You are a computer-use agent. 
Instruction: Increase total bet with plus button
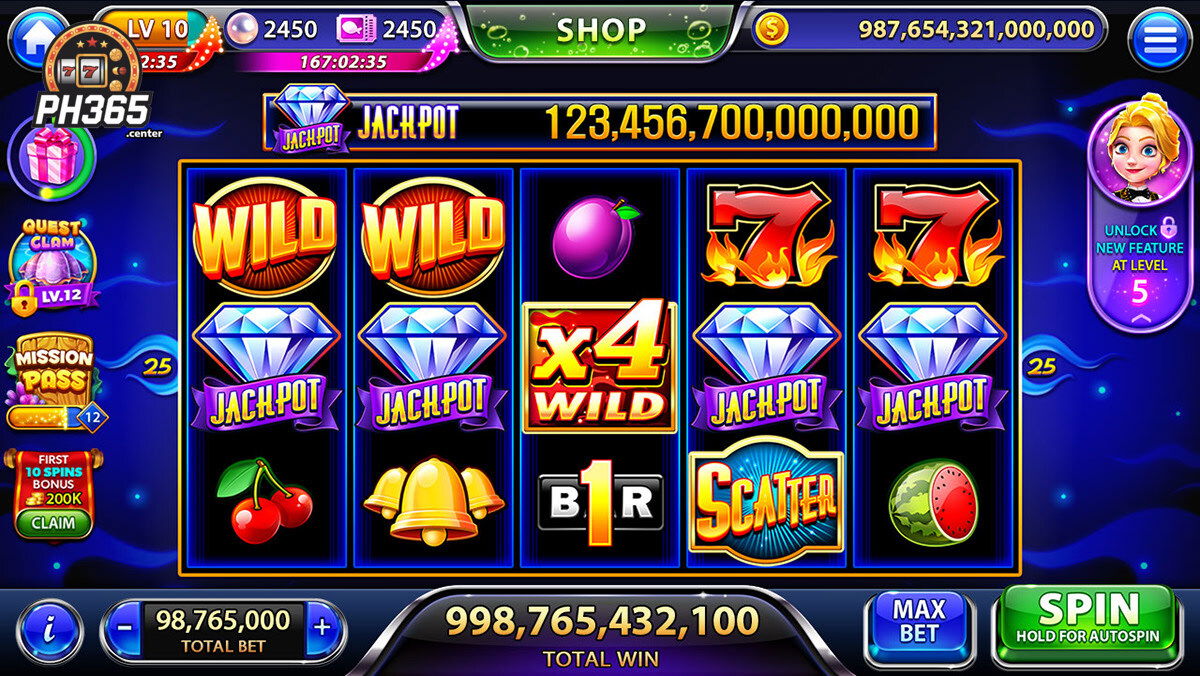(x=321, y=629)
